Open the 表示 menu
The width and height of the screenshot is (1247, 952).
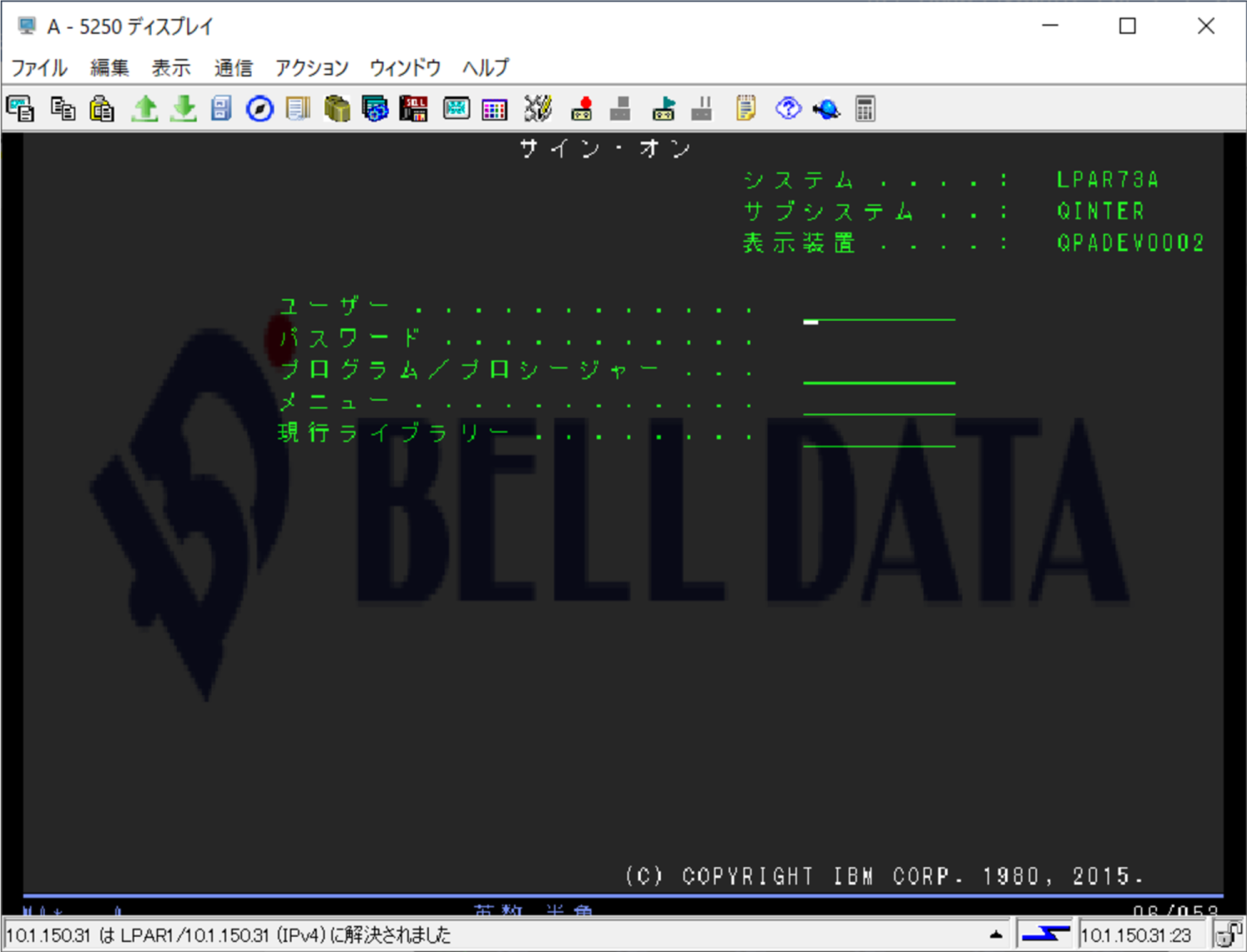point(171,67)
